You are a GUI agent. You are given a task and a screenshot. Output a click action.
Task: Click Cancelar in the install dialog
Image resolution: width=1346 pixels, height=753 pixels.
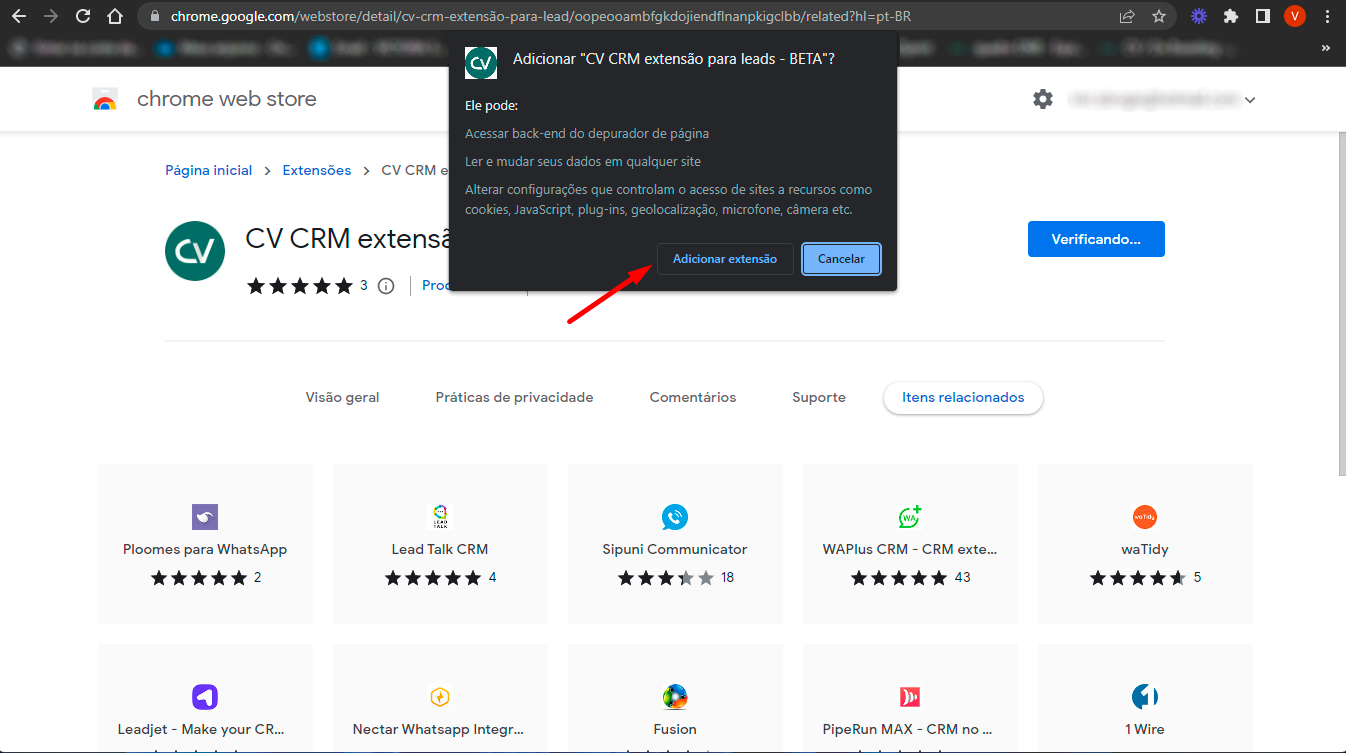coord(841,259)
